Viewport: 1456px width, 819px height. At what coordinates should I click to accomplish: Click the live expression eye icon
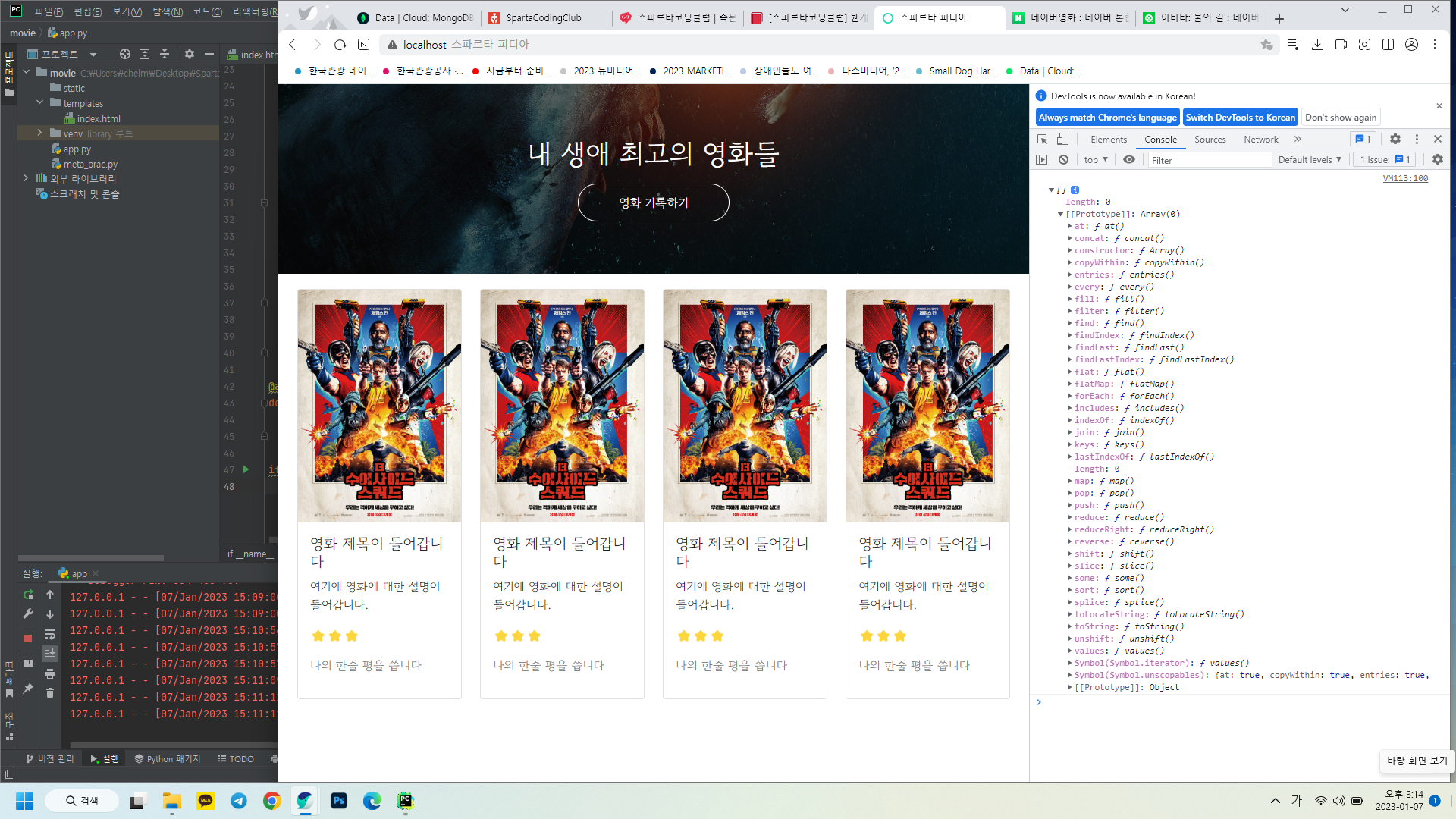pyautogui.click(x=1129, y=159)
